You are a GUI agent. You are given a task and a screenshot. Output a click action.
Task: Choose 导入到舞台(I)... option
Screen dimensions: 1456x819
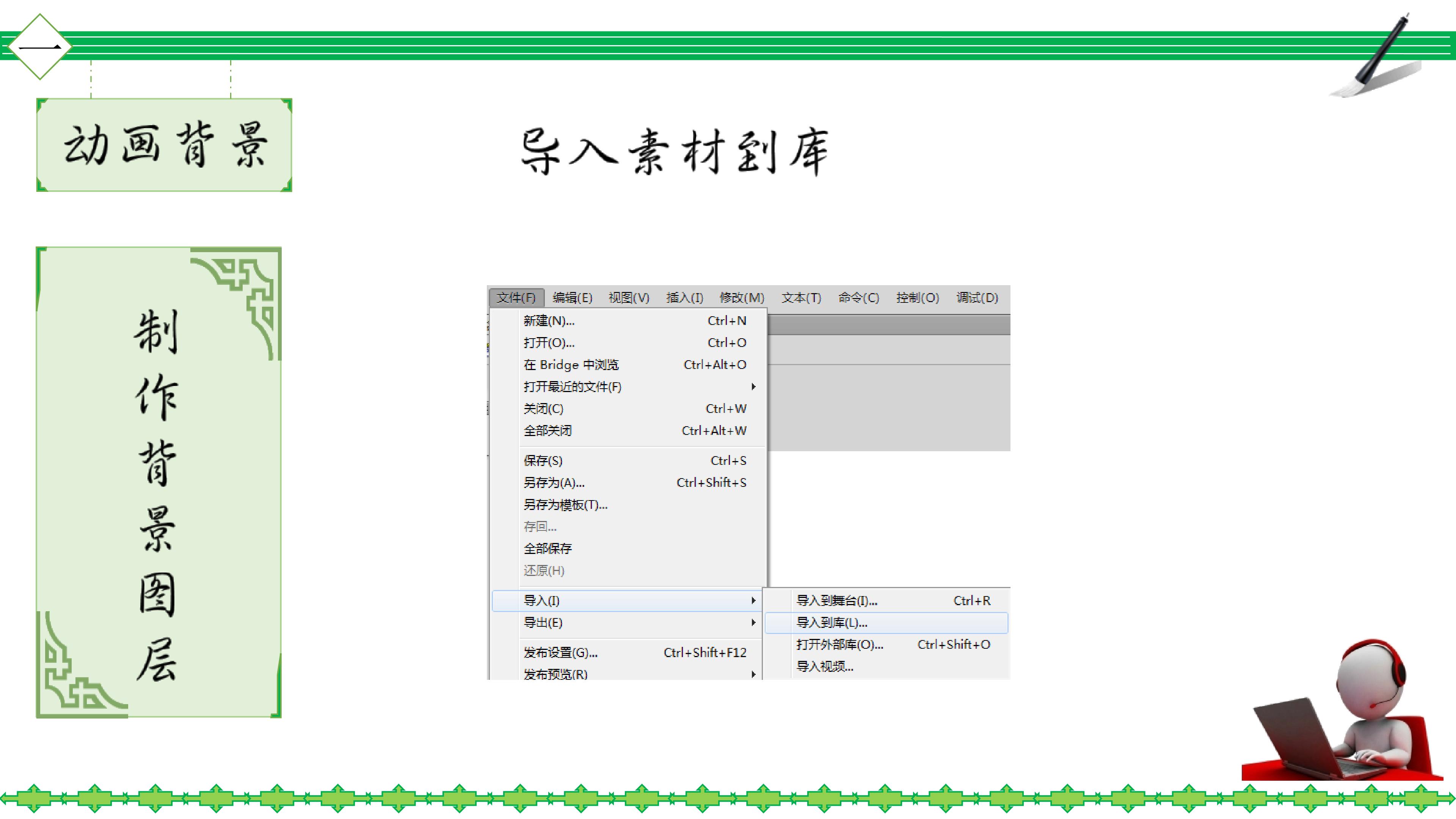(x=836, y=600)
